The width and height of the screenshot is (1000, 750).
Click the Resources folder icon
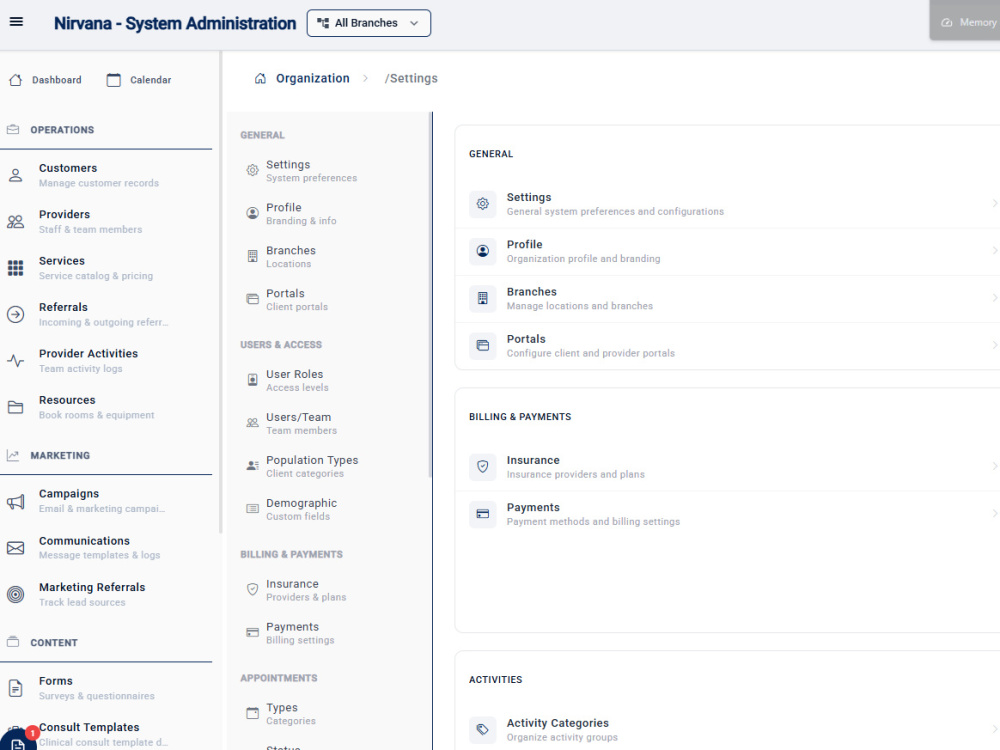15,407
